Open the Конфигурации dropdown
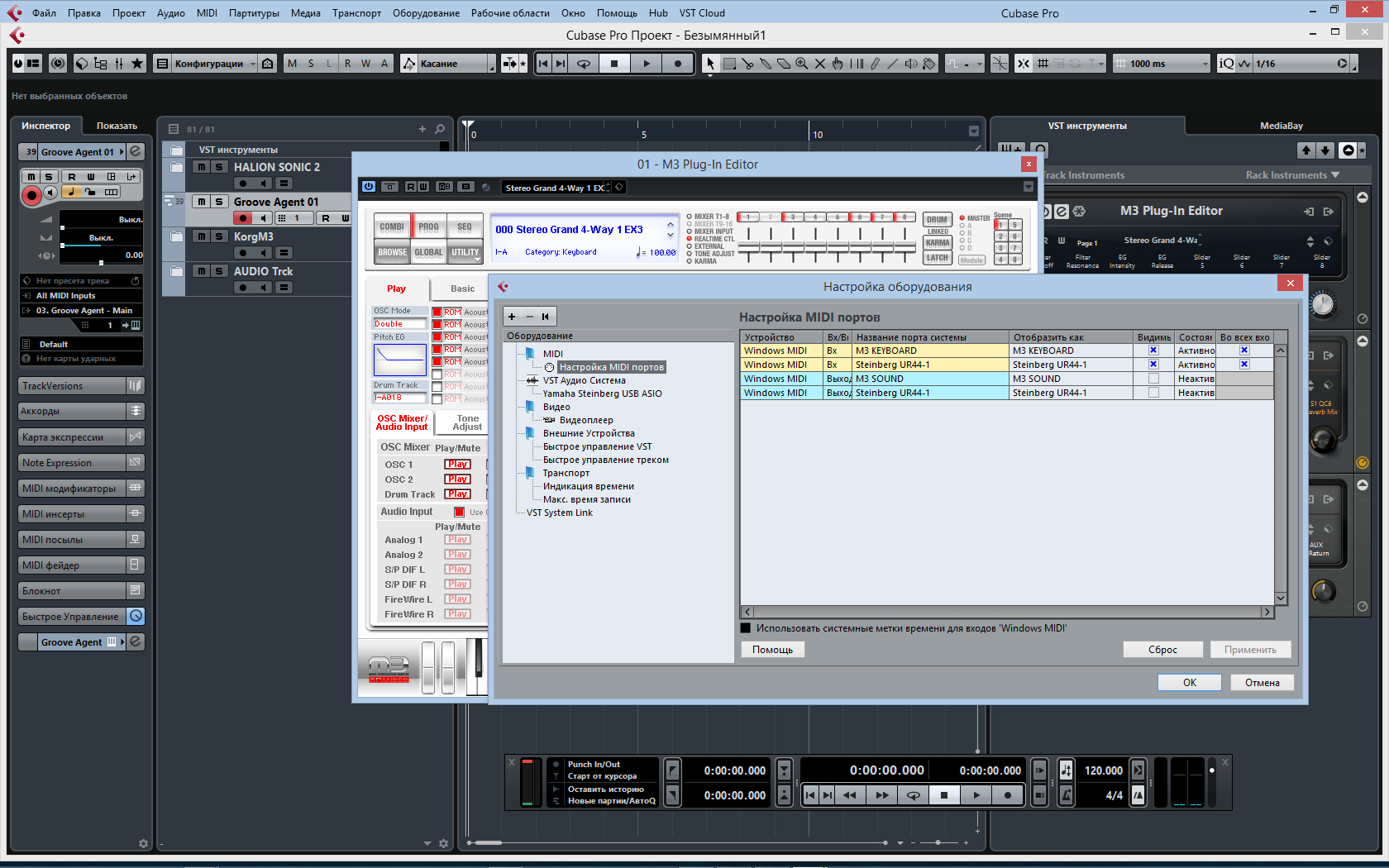The width and height of the screenshot is (1389, 868). pyautogui.click(x=214, y=64)
